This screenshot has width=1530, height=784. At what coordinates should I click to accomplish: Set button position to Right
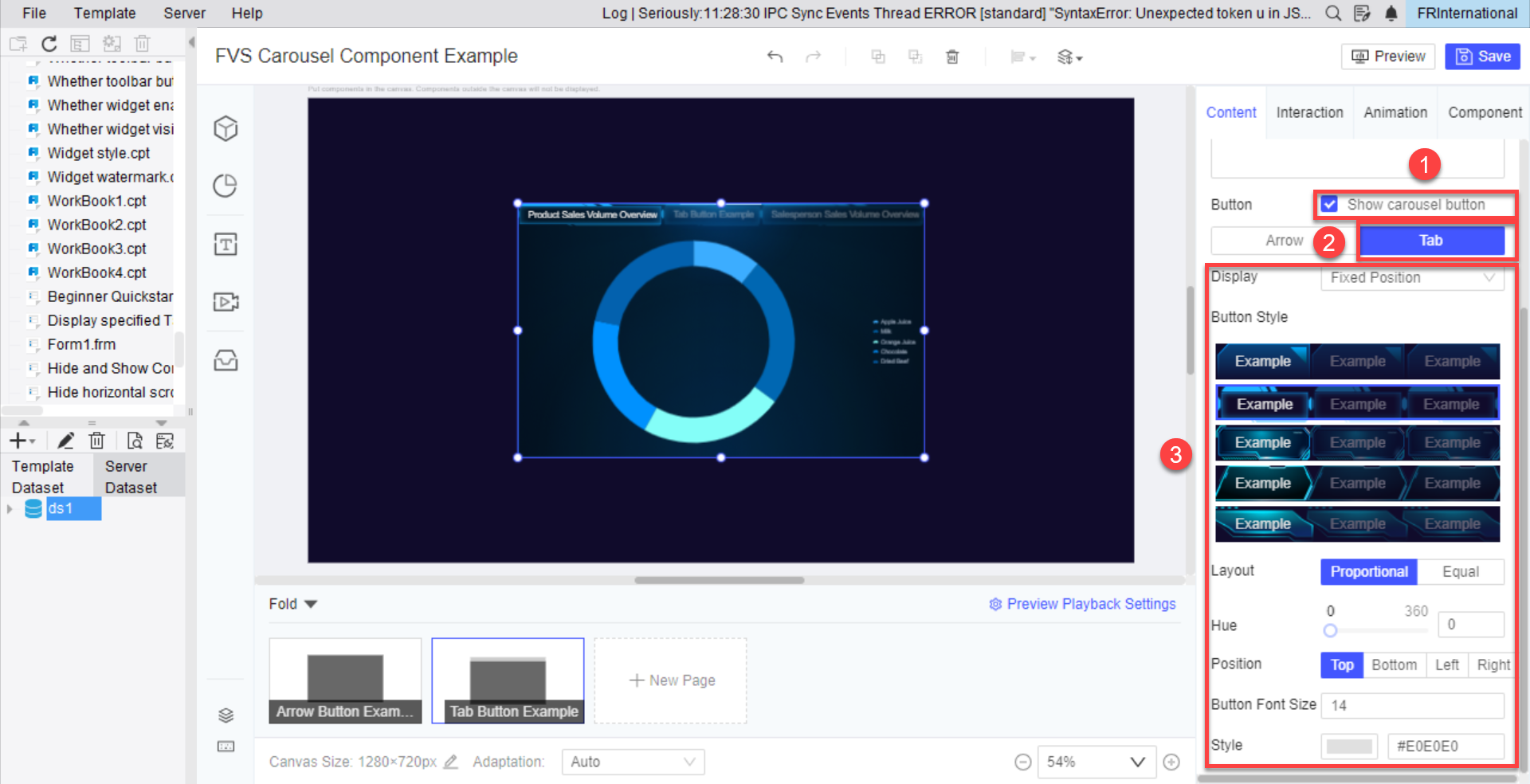1493,665
